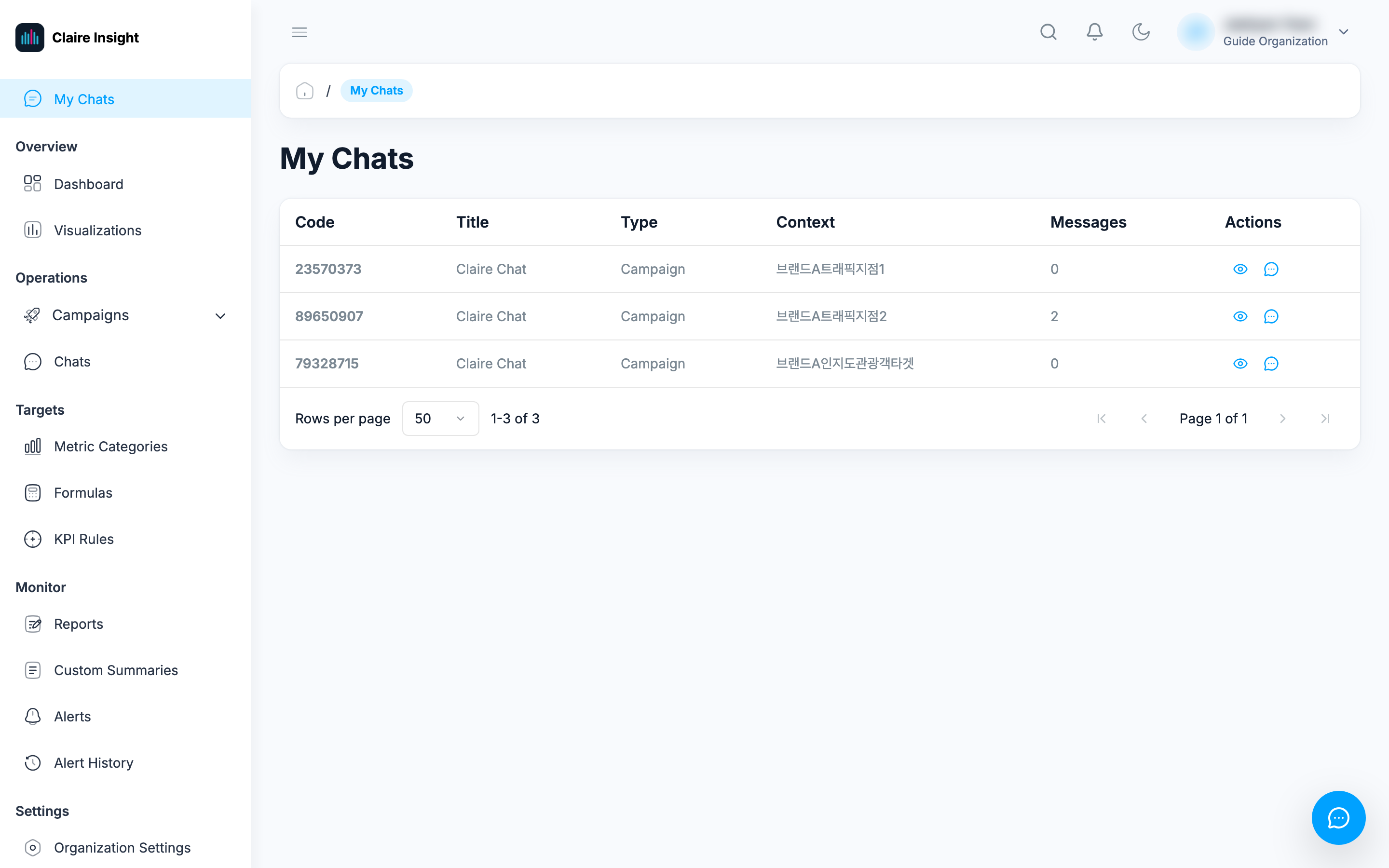Go to previous page arrow
1389x868 pixels.
click(1144, 419)
